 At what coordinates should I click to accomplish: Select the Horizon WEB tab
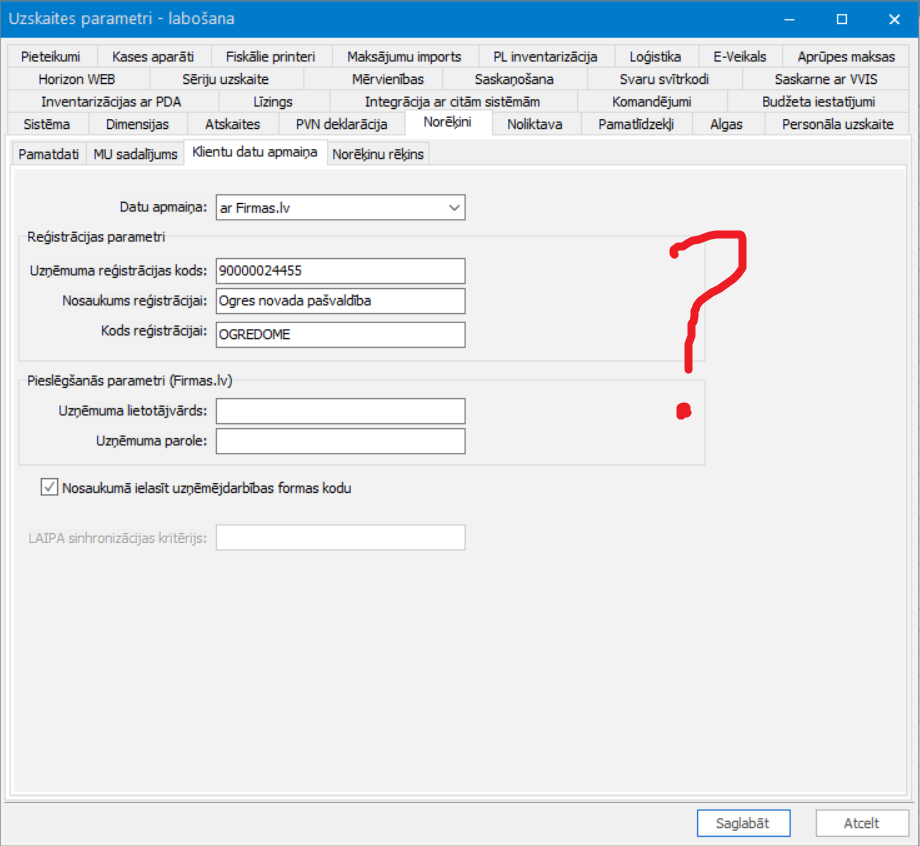click(77, 79)
